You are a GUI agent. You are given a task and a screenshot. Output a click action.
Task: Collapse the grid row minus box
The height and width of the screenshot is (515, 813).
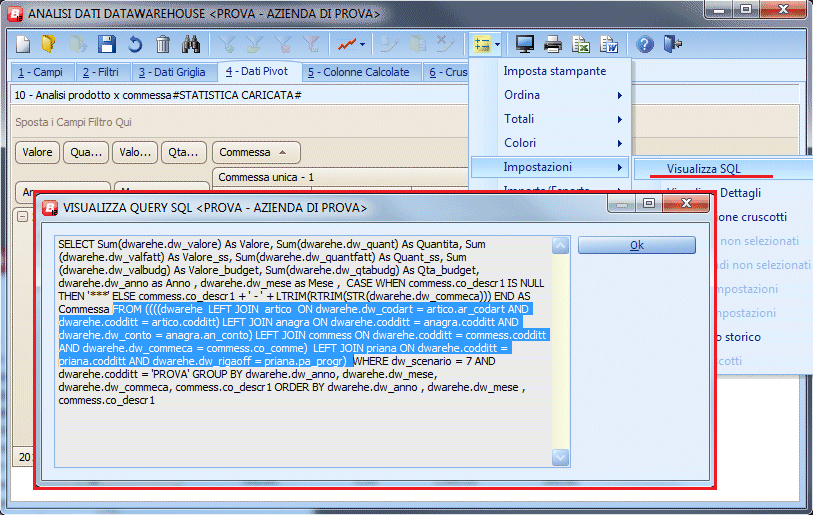(x=22, y=216)
